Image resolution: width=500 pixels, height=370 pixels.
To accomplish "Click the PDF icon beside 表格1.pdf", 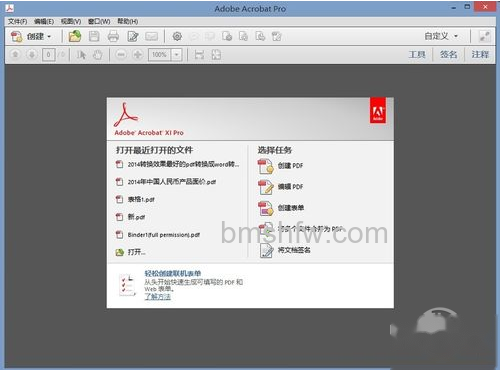I will pos(119,199).
